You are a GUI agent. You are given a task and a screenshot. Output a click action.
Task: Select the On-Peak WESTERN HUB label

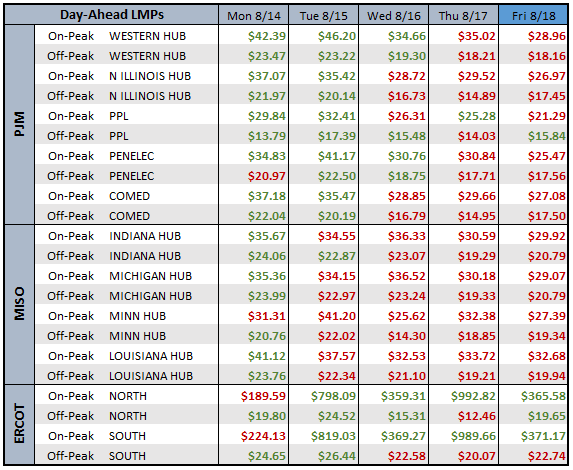(117, 36)
